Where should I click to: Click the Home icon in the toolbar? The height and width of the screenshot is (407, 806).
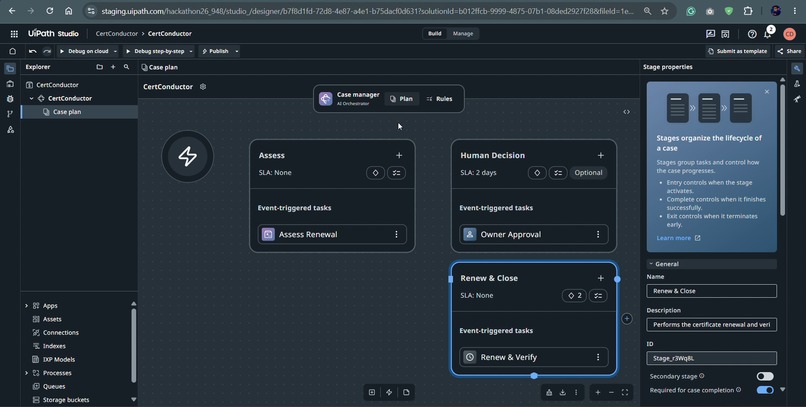click(13, 51)
